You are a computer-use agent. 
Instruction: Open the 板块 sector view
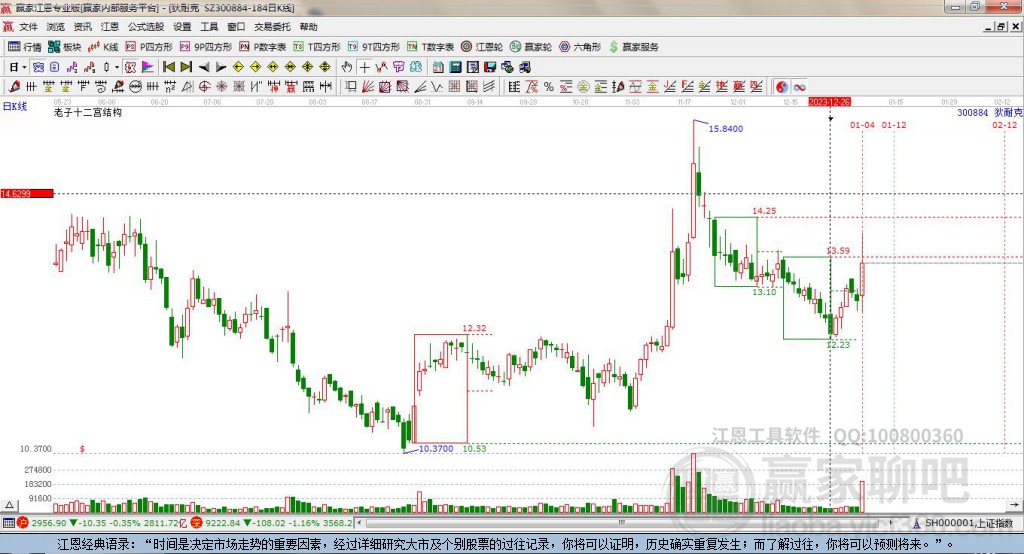pyautogui.click(x=64, y=47)
